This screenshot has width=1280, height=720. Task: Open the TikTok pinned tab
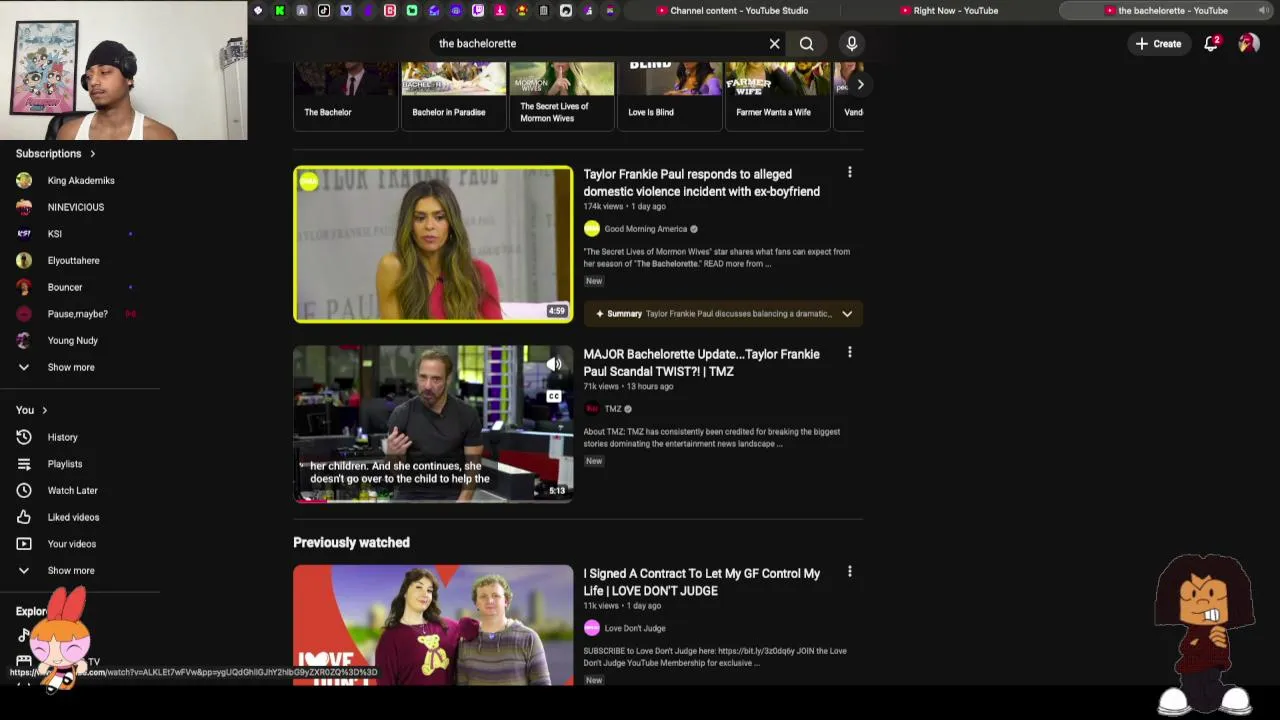[x=323, y=11]
